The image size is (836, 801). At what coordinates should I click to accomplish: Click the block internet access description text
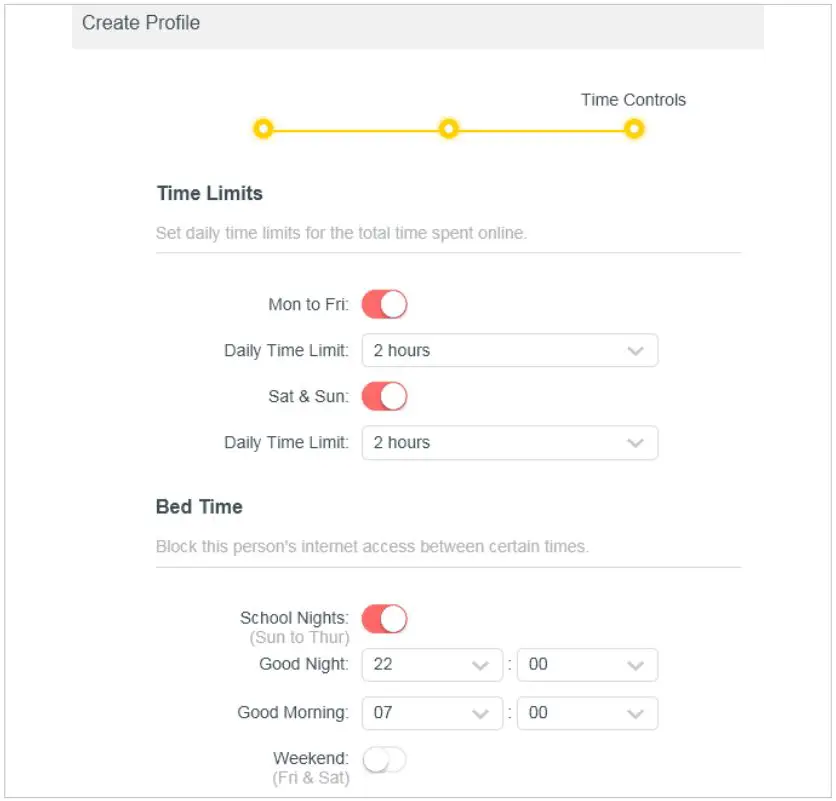[372, 547]
